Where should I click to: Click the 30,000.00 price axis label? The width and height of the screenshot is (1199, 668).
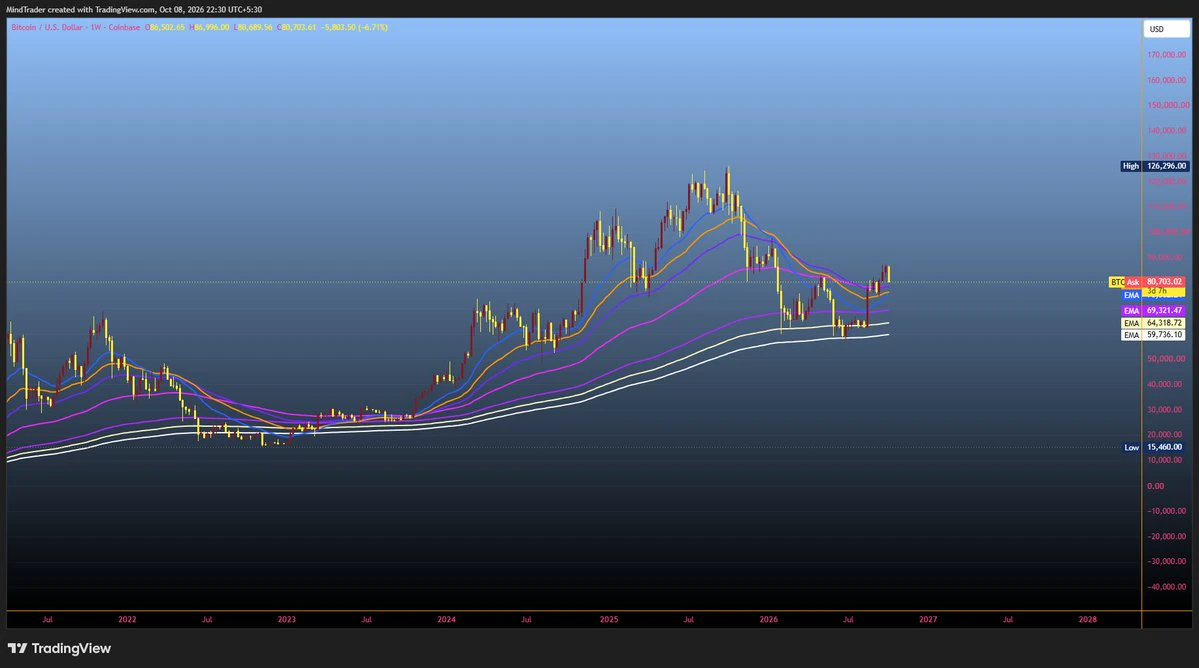coord(1165,410)
